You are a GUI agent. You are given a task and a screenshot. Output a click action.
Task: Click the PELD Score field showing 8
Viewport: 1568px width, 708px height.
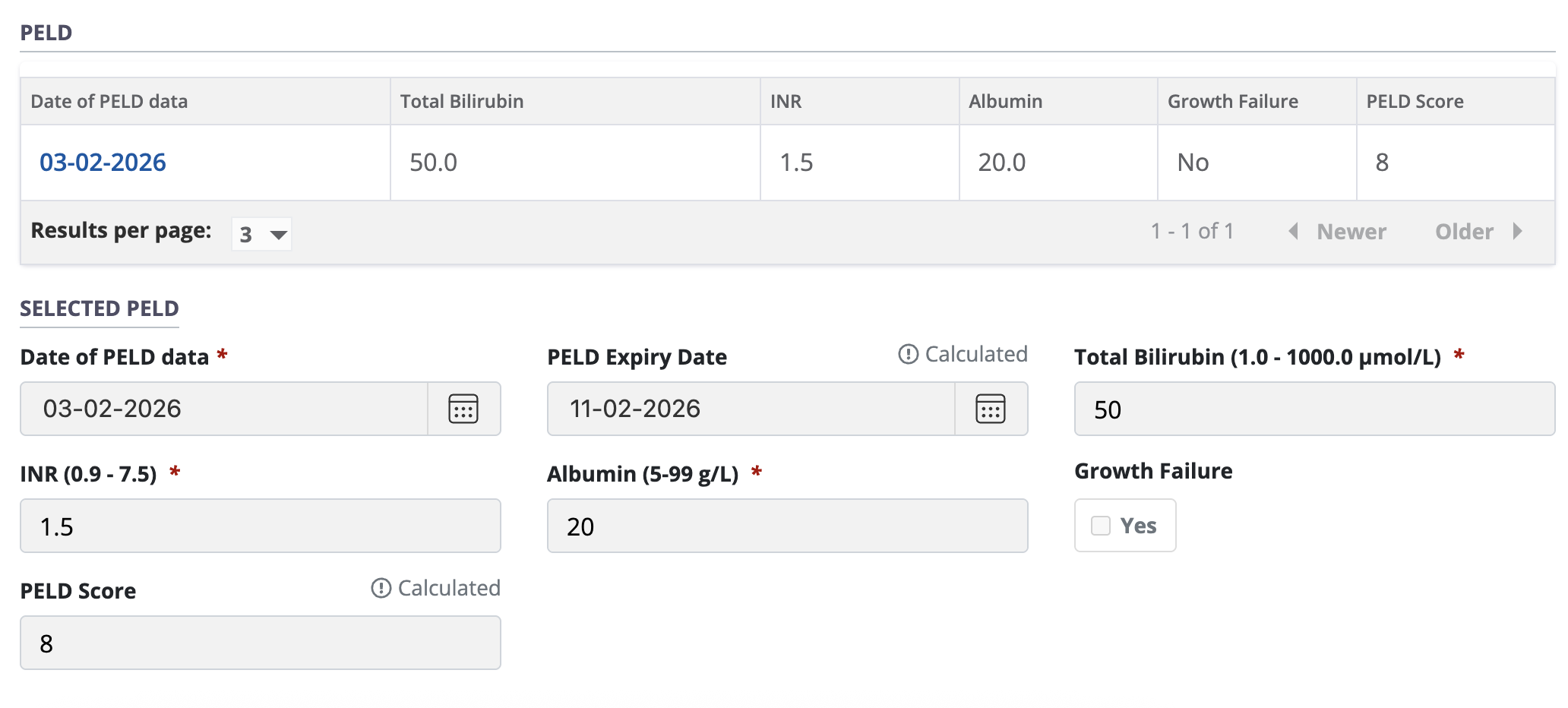pos(260,642)
